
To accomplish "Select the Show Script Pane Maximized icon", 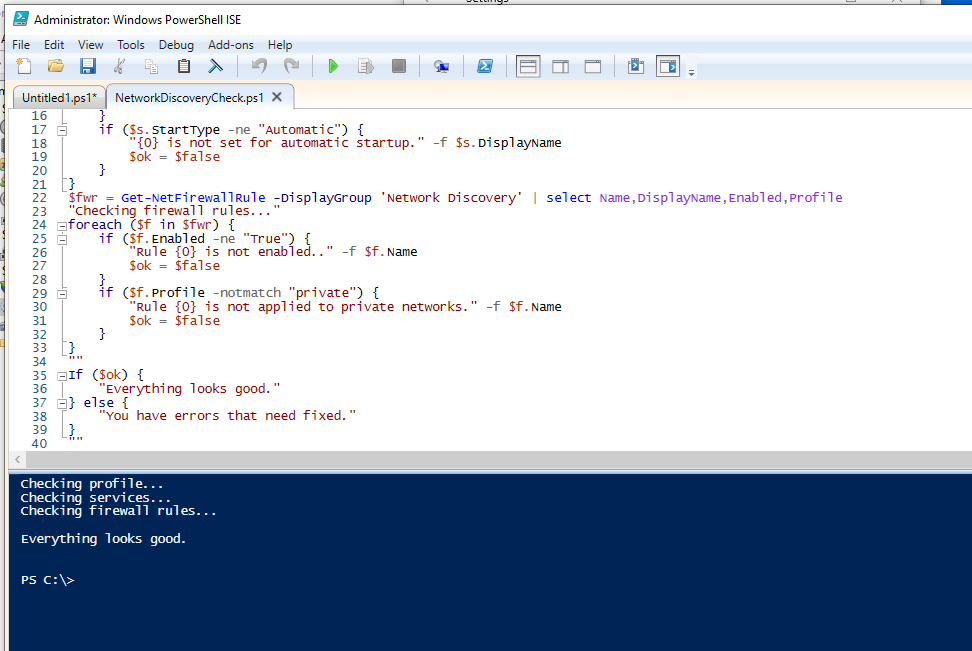I will tap(593, 66).
